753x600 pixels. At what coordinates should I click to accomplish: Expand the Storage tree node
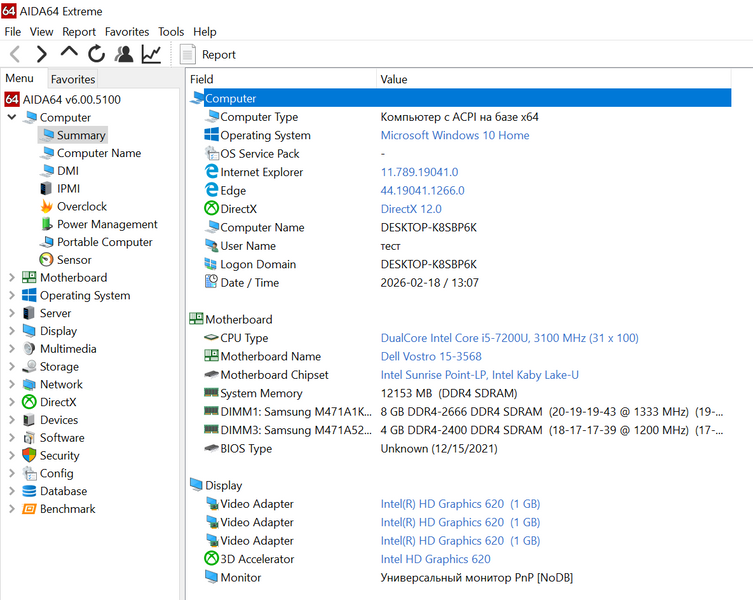click(x=12, y=367)
